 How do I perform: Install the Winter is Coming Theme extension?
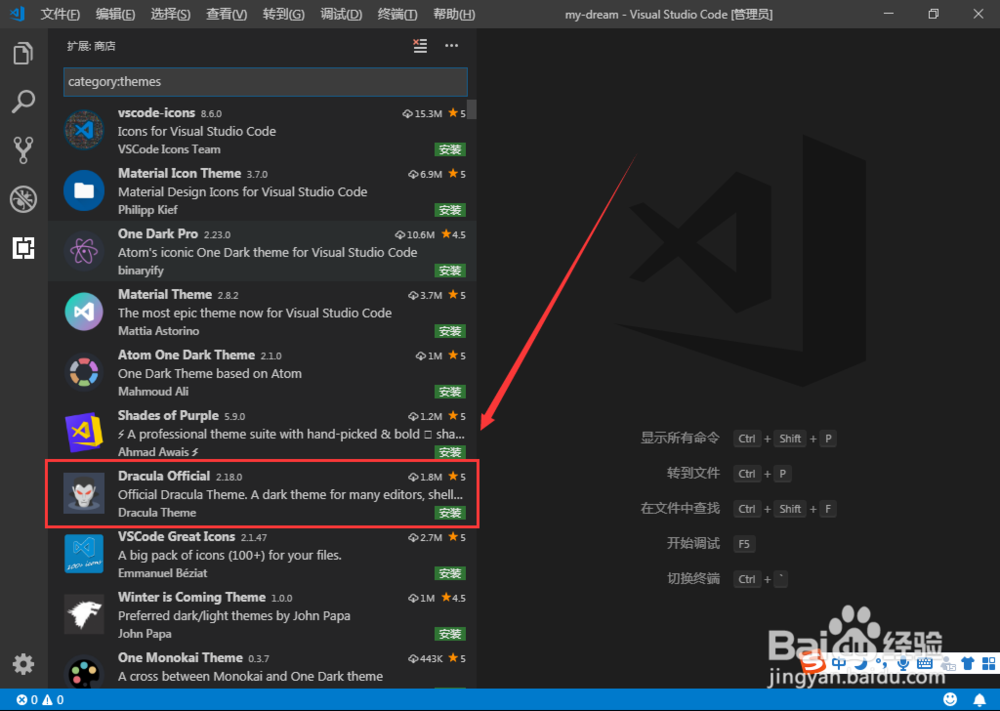(x=450, y=634)
